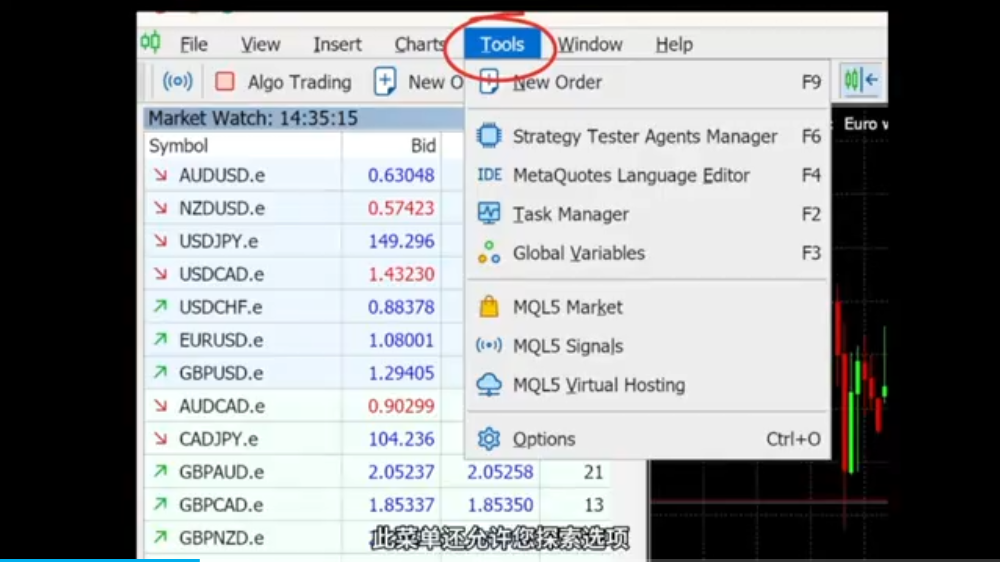Click the Task Manager monitor icon
This screenshot has height=562, width=1000.
click(489, 214)
